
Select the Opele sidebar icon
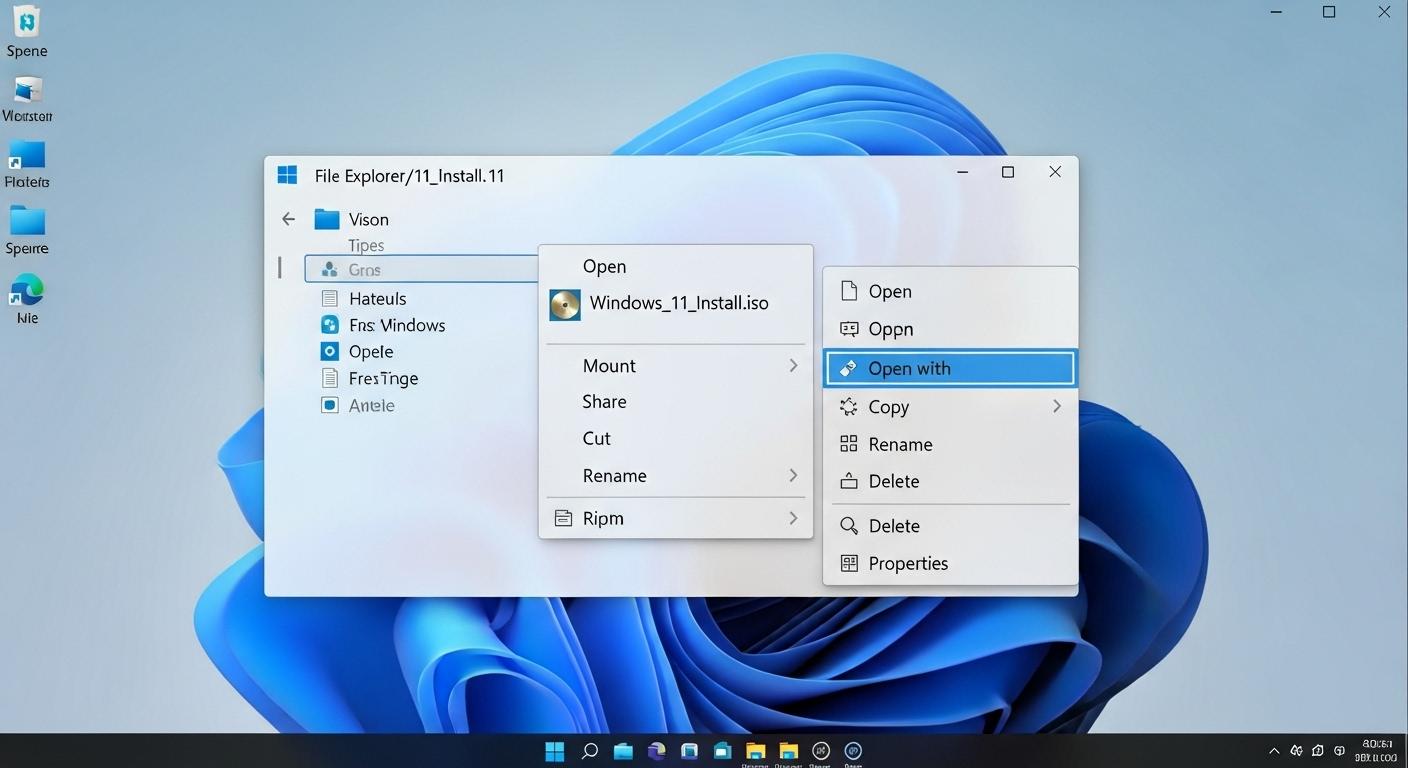point(330,351)
